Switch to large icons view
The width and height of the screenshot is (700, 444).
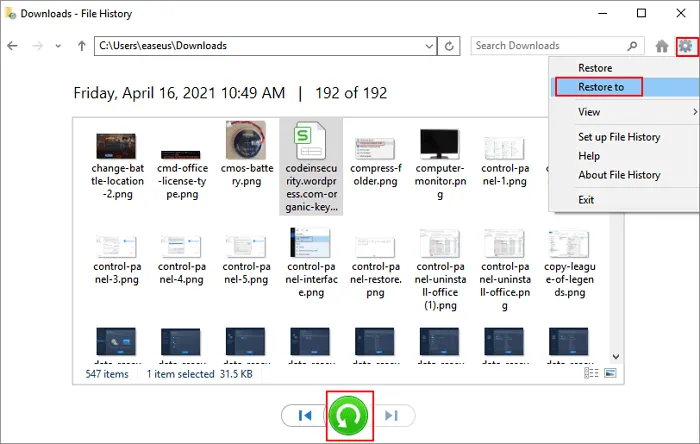click(x=610, y=374)
